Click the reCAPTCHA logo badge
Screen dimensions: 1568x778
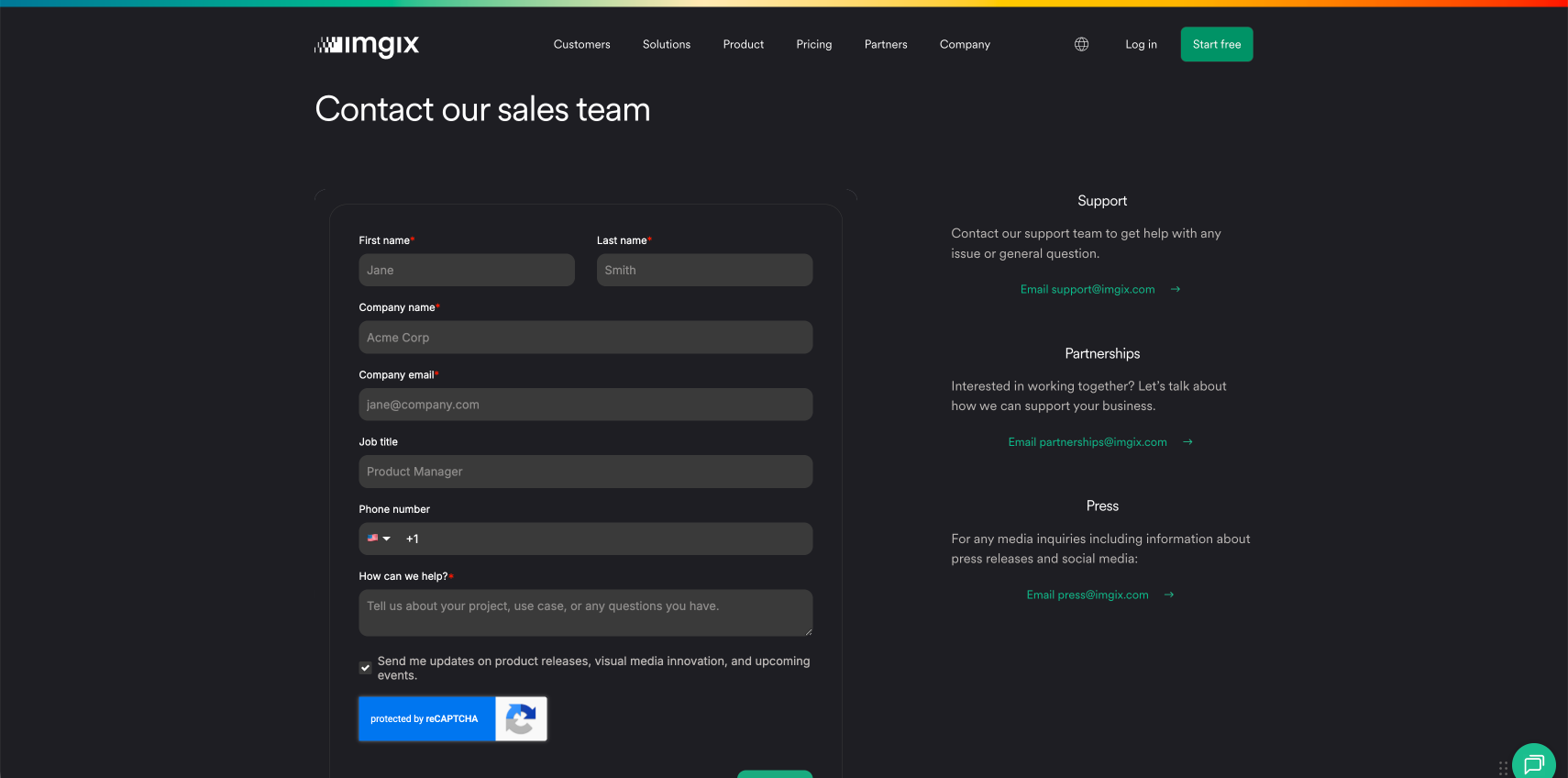click(x=521, y=719)
